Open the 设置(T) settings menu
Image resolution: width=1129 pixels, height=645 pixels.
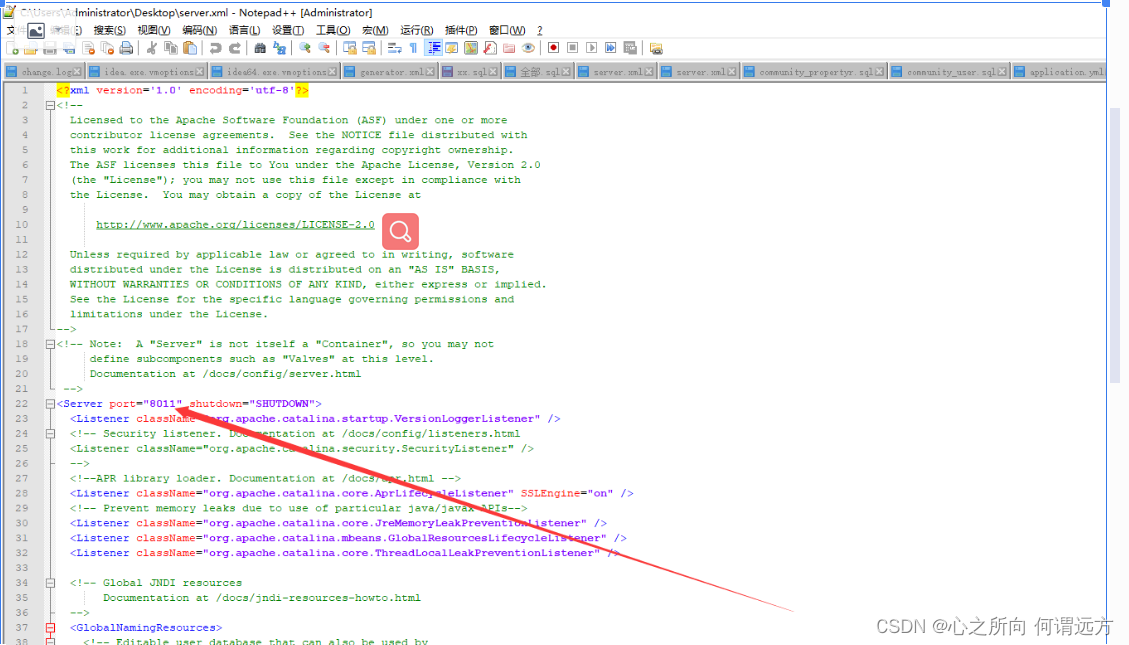click(x=288, y=30)
